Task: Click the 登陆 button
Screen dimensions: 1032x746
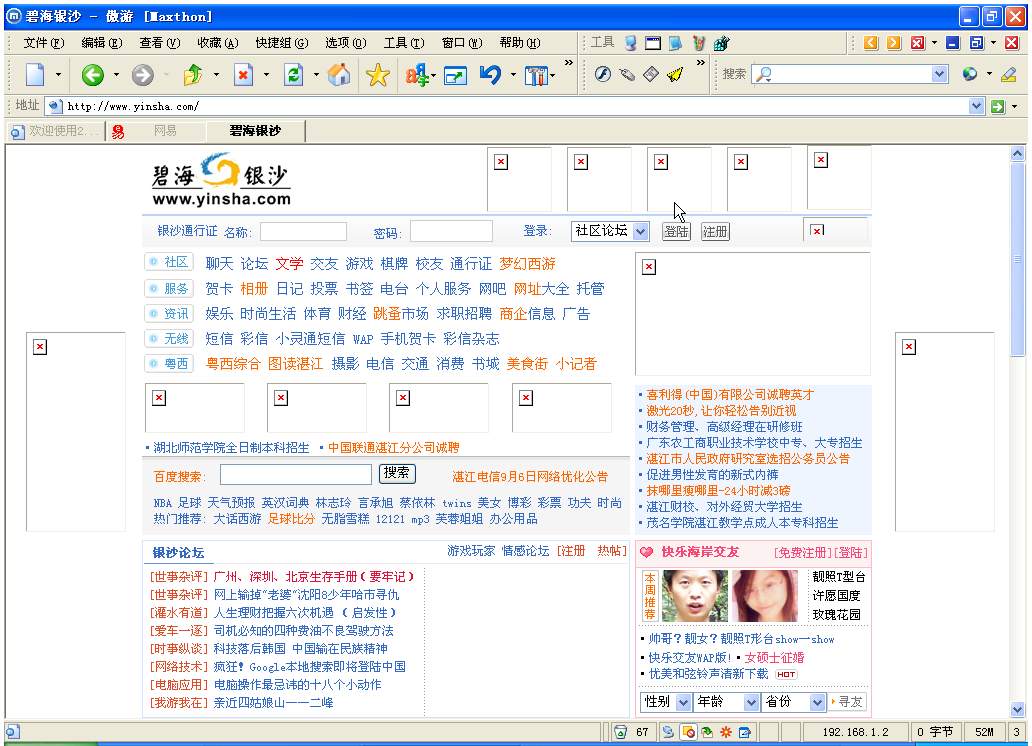Action: pyautogui.click(x=676, y=232)
